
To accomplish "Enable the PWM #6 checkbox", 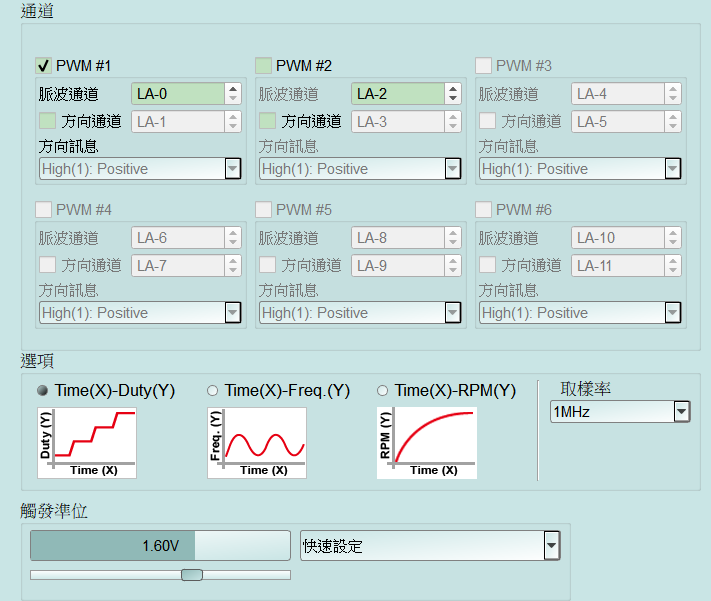I will click(x=483, y=210).
